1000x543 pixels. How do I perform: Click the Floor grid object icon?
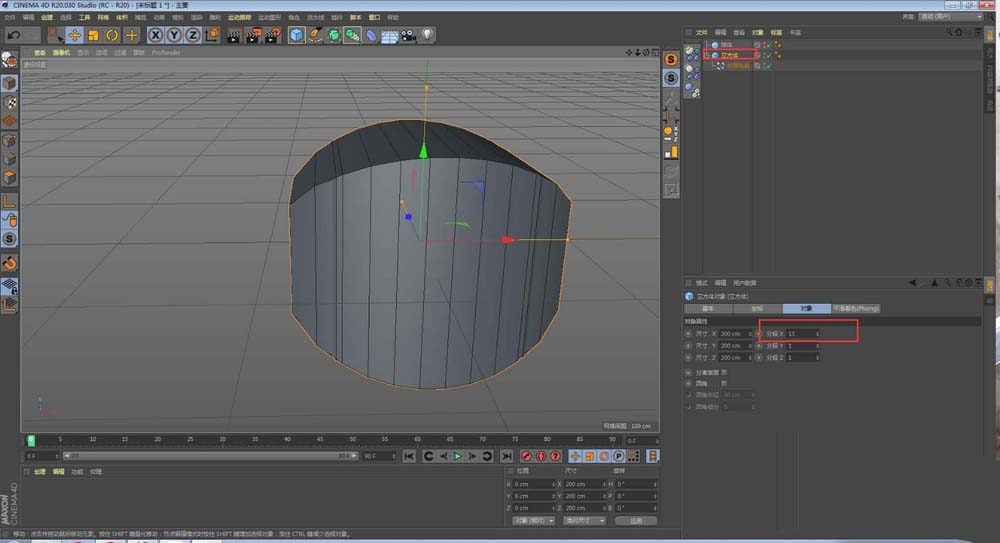click(x=390, y=35)
